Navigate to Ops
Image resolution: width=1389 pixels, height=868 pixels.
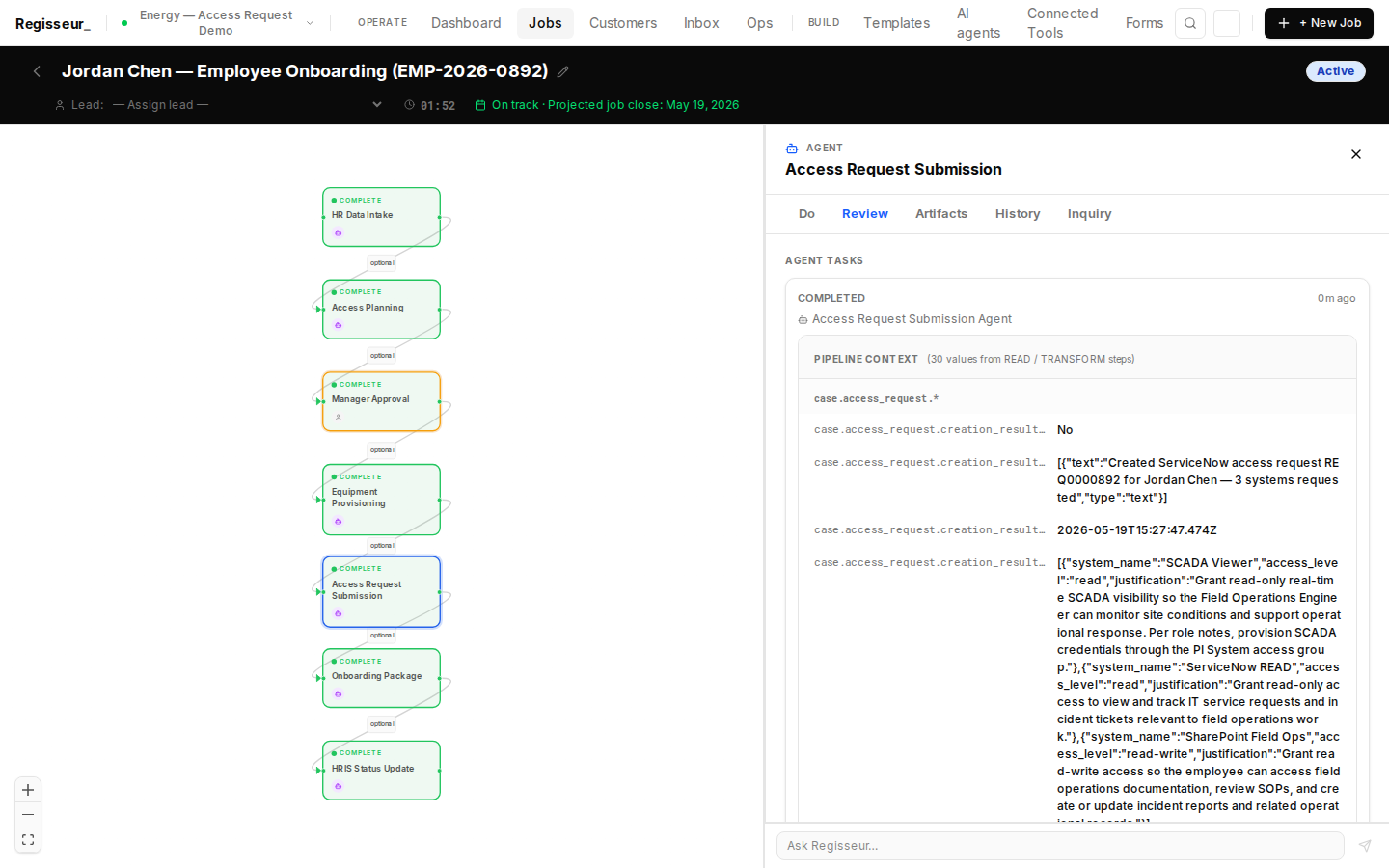point(759,23)
